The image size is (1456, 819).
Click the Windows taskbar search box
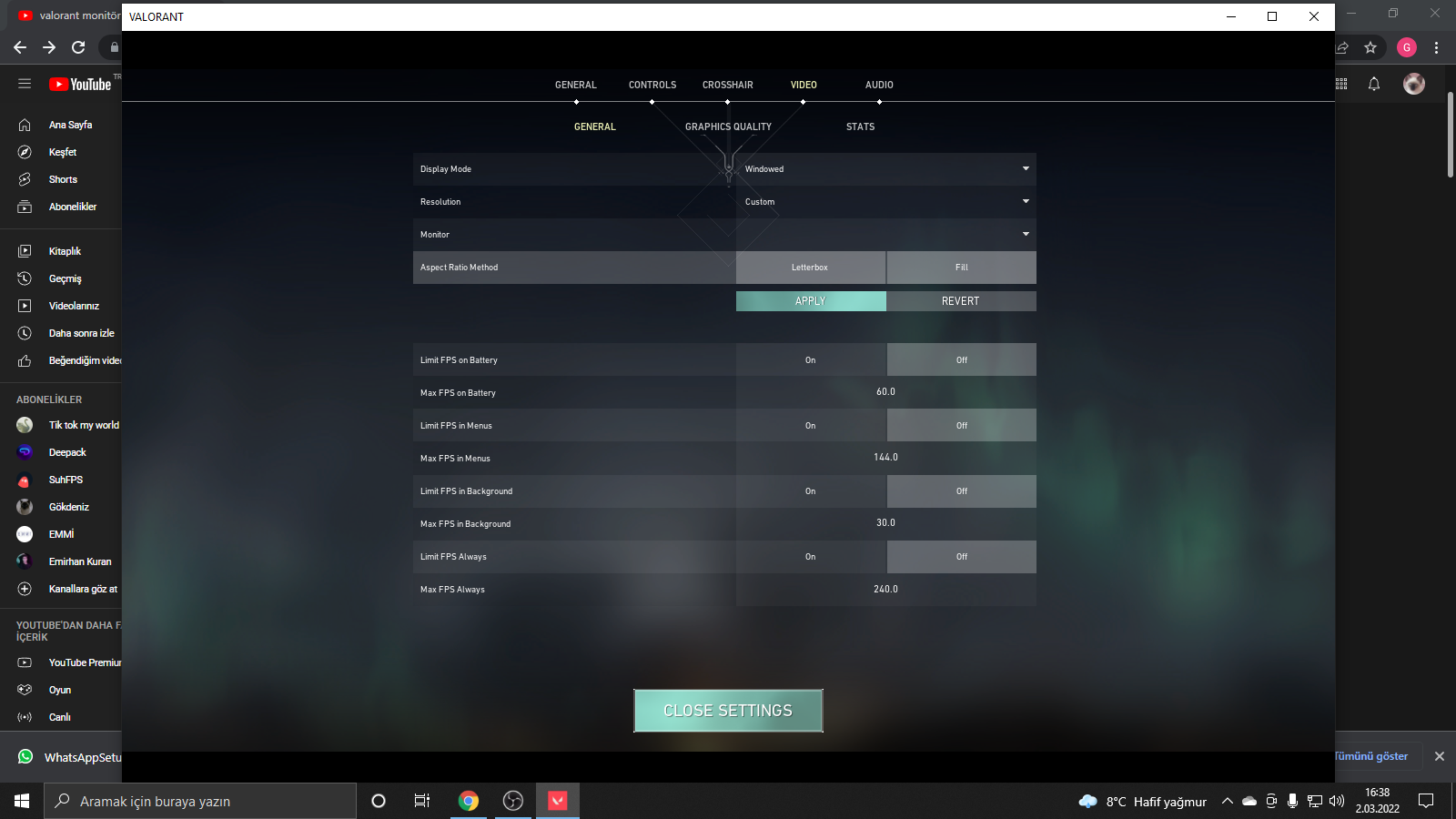[200, 801]
